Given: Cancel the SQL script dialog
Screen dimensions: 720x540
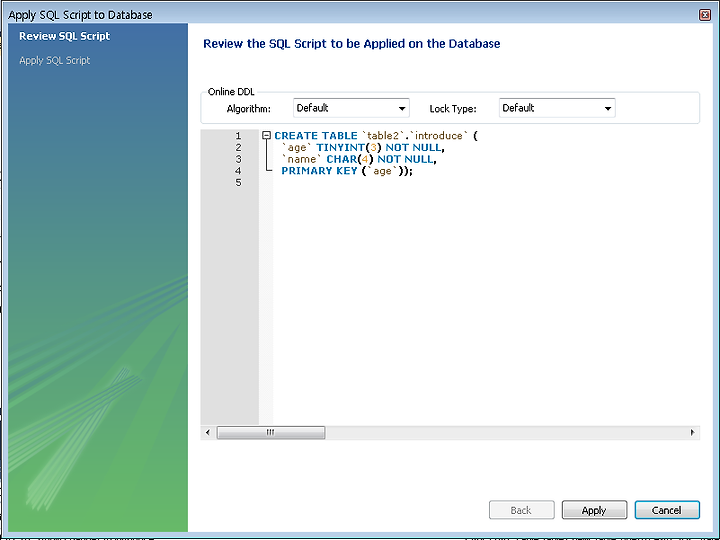Looking at the screenshot, I should pyautogui.click(x=667, y=510).
